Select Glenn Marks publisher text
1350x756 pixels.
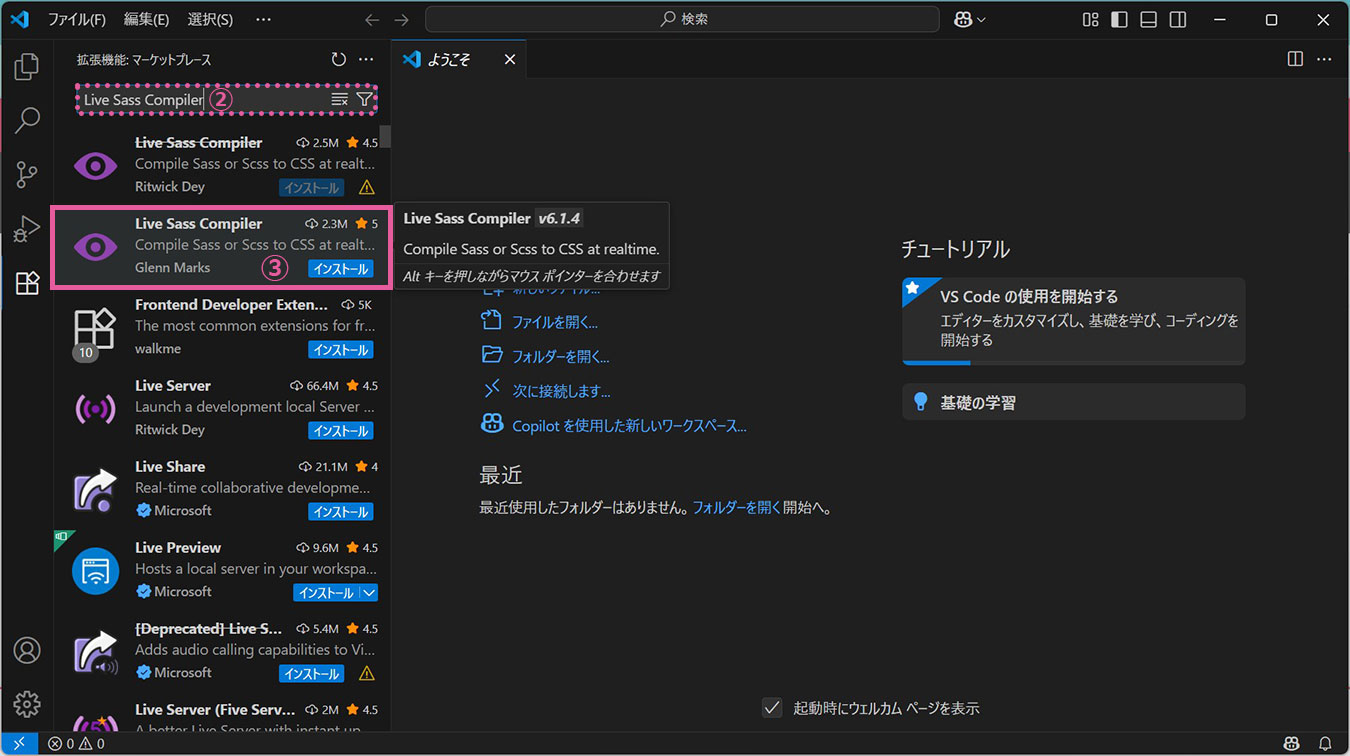pyautogui.click(x=173, y=268)
